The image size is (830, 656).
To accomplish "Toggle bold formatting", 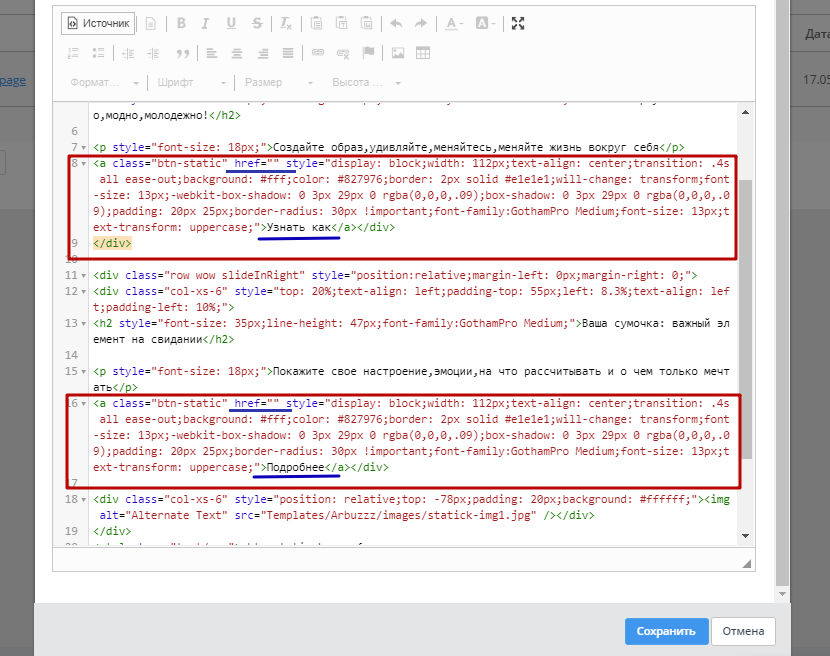I will click(x=181, y=23).
